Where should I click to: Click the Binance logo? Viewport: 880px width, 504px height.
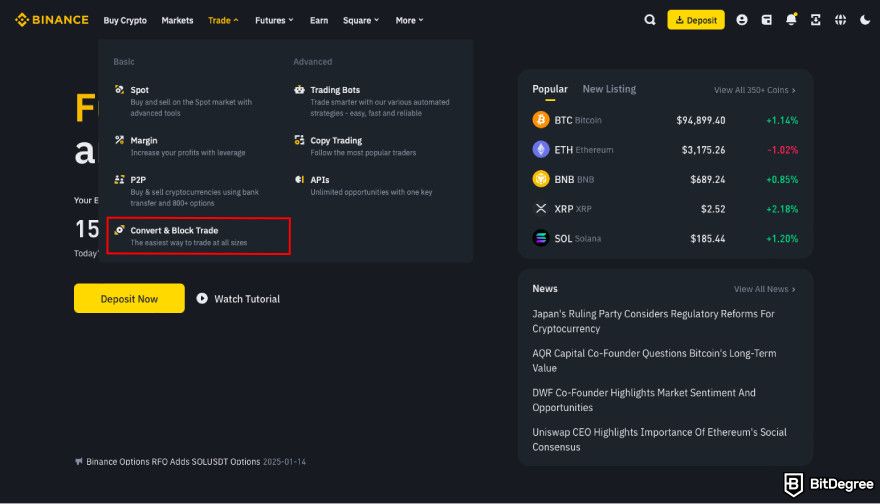click(52, 20)
